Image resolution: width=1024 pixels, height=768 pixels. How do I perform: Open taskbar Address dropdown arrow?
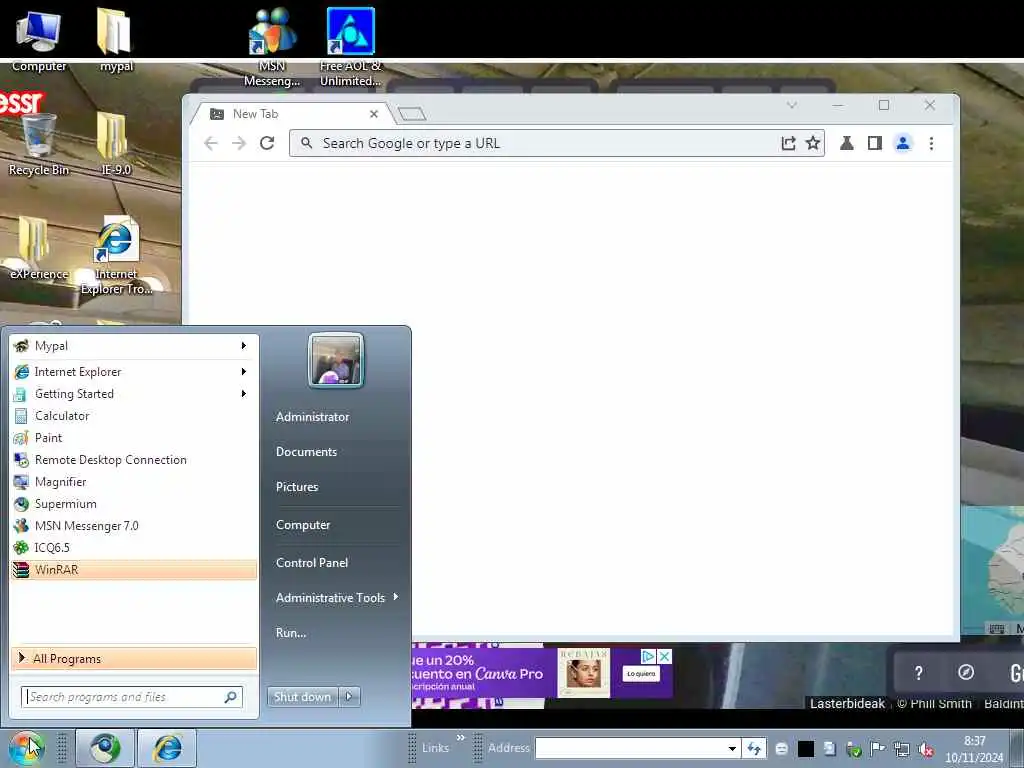tap(733, 748)
